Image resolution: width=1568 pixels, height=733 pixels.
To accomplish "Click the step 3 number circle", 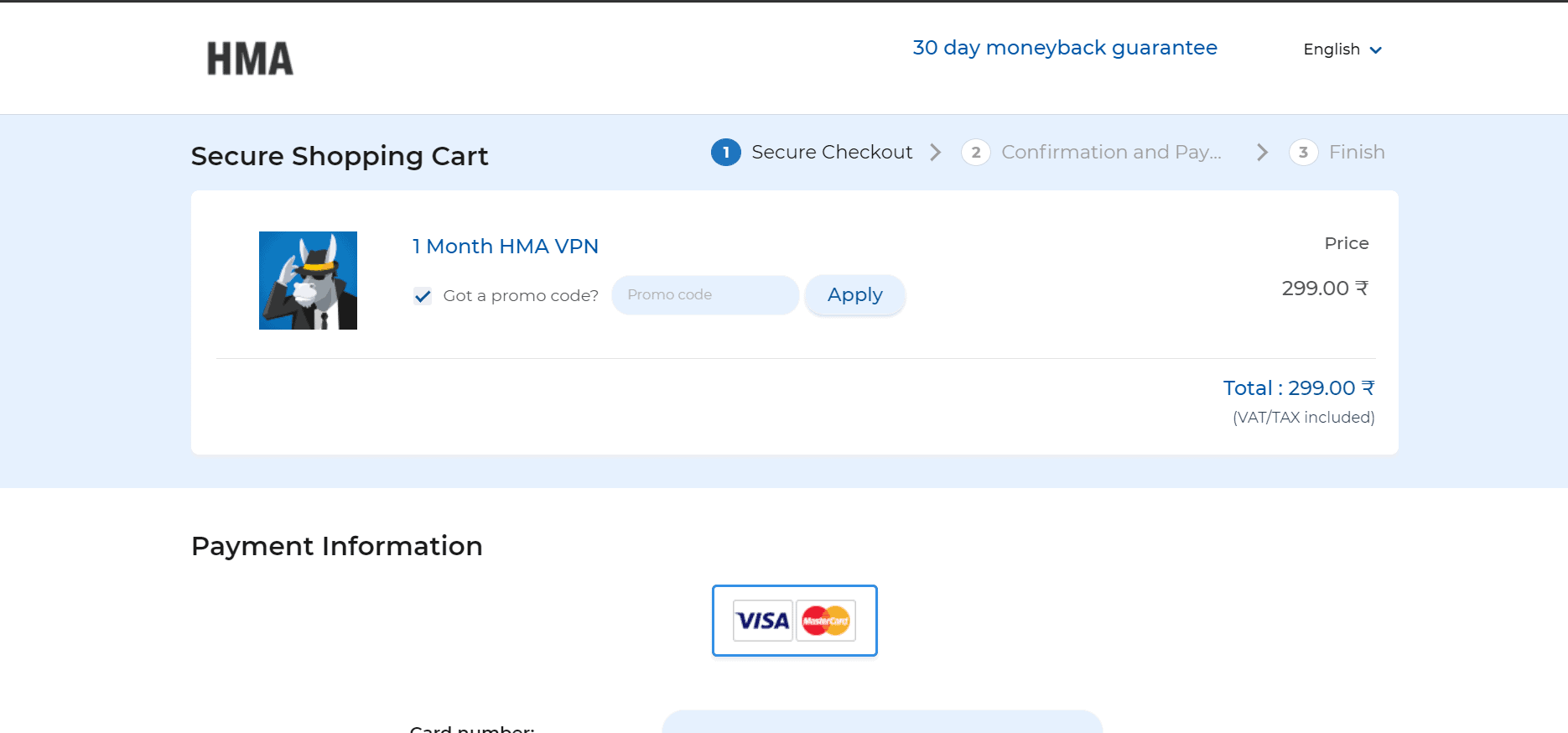I will [1304, 152].
